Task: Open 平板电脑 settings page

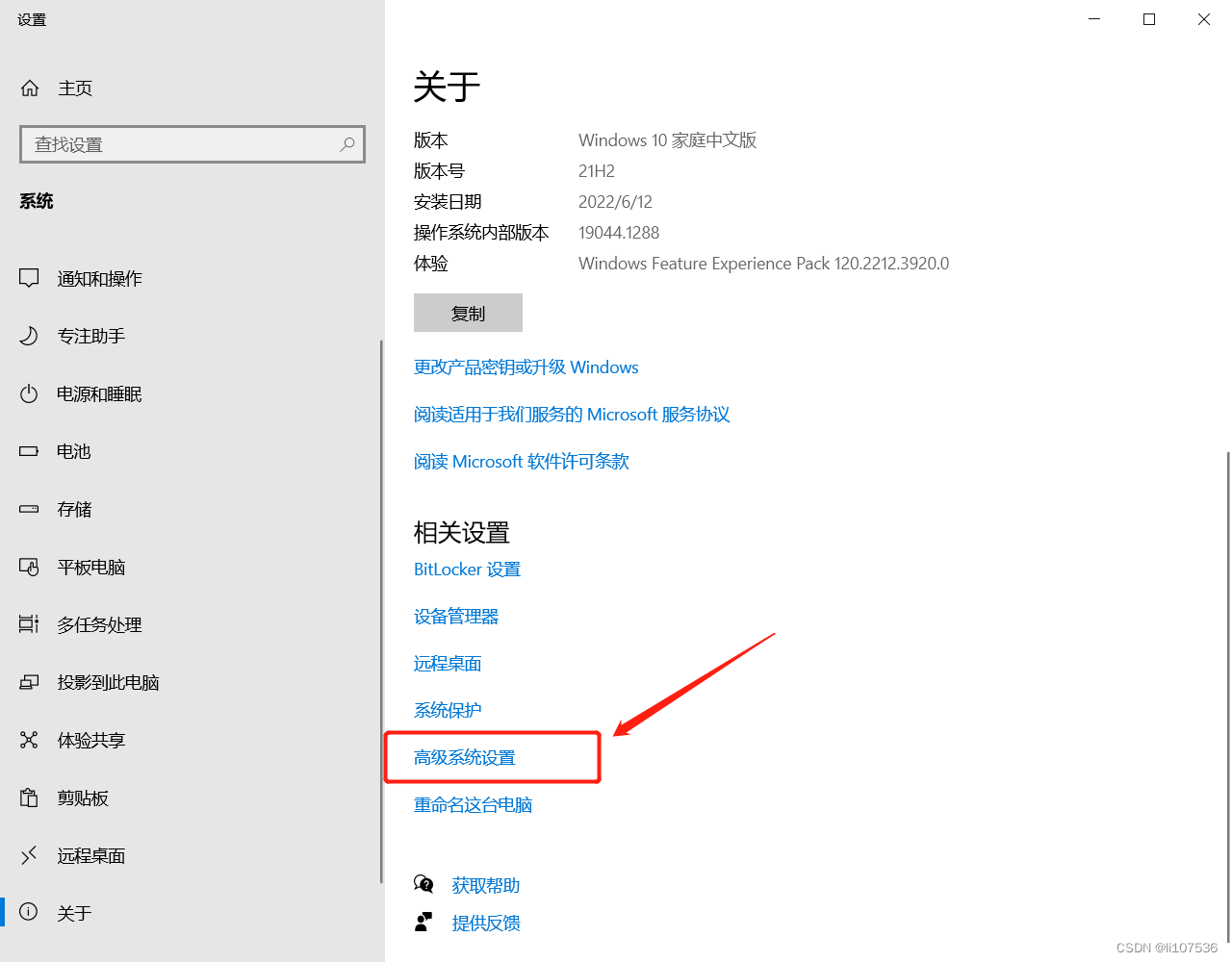Action: click(x=191, y=567)
